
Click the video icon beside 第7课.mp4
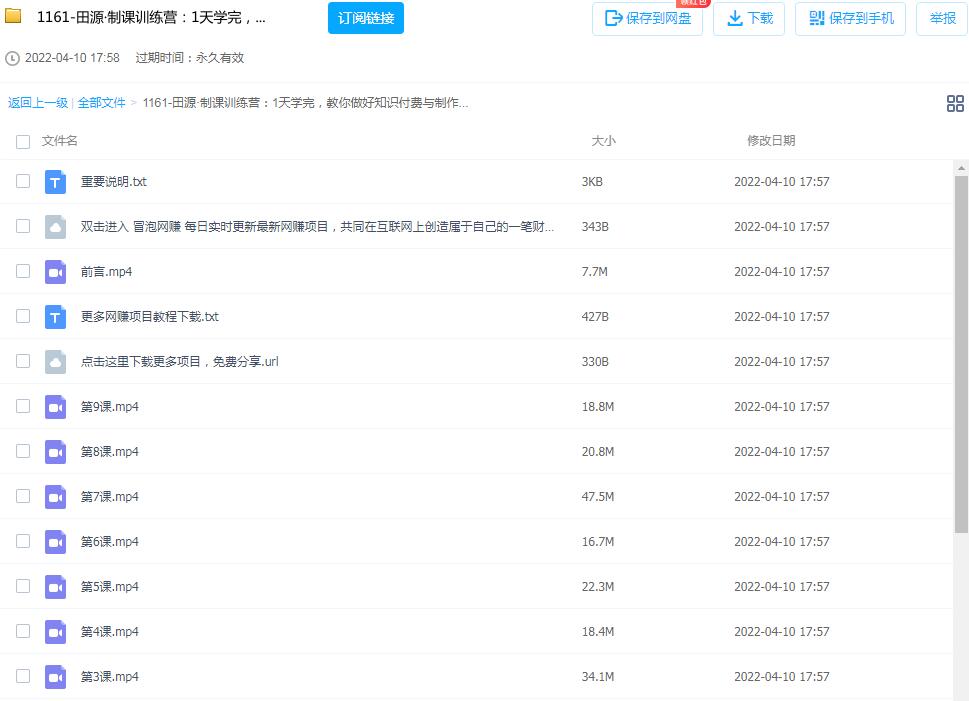pos(55,497)
